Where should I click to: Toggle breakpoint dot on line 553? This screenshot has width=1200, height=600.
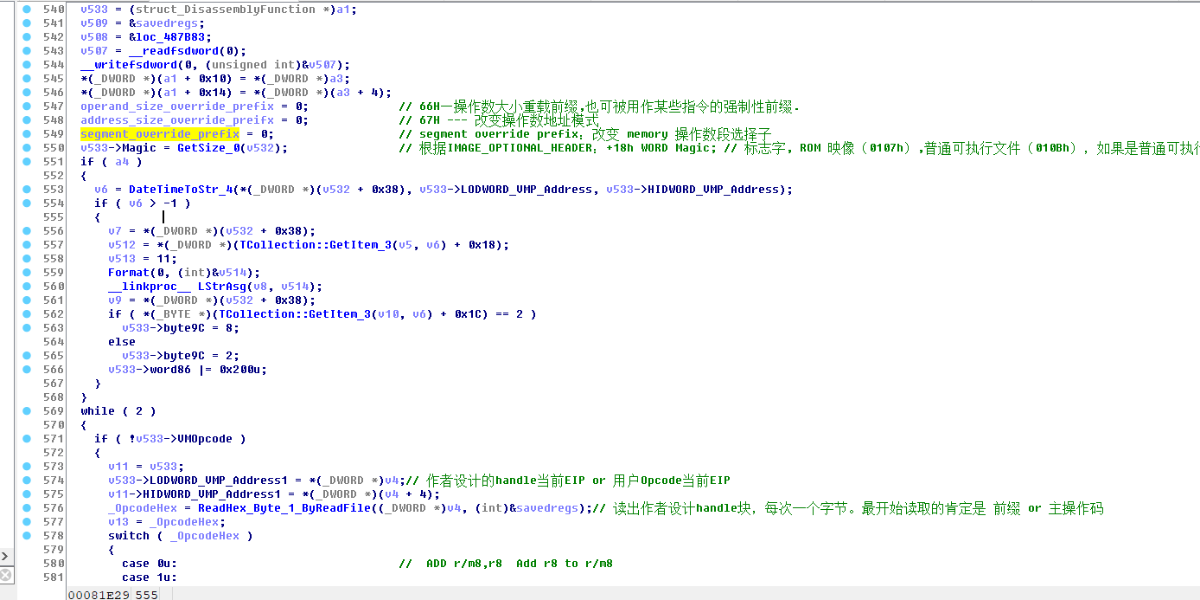(x=26, y=189)
